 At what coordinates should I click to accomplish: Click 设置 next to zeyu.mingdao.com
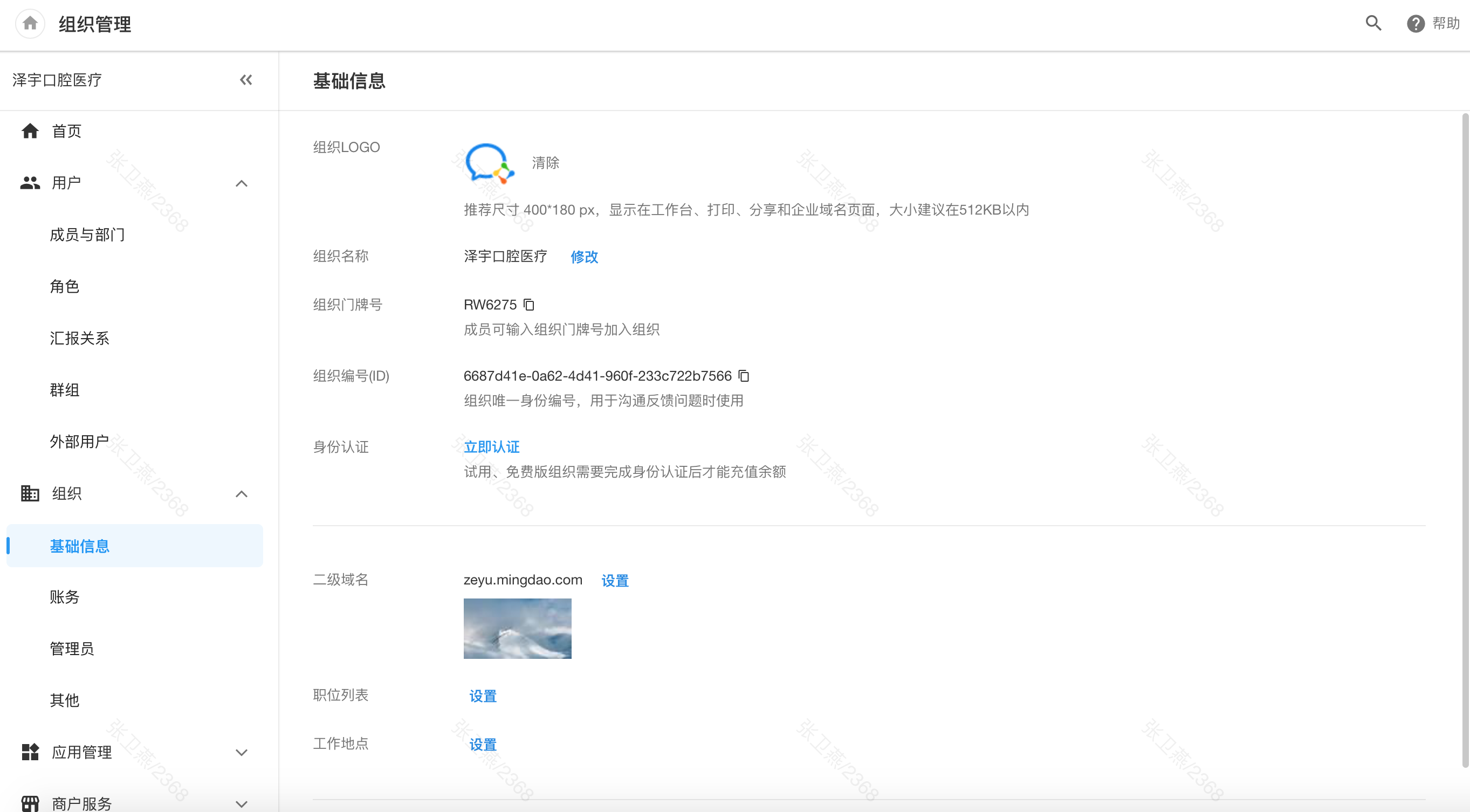pos(615,580)
